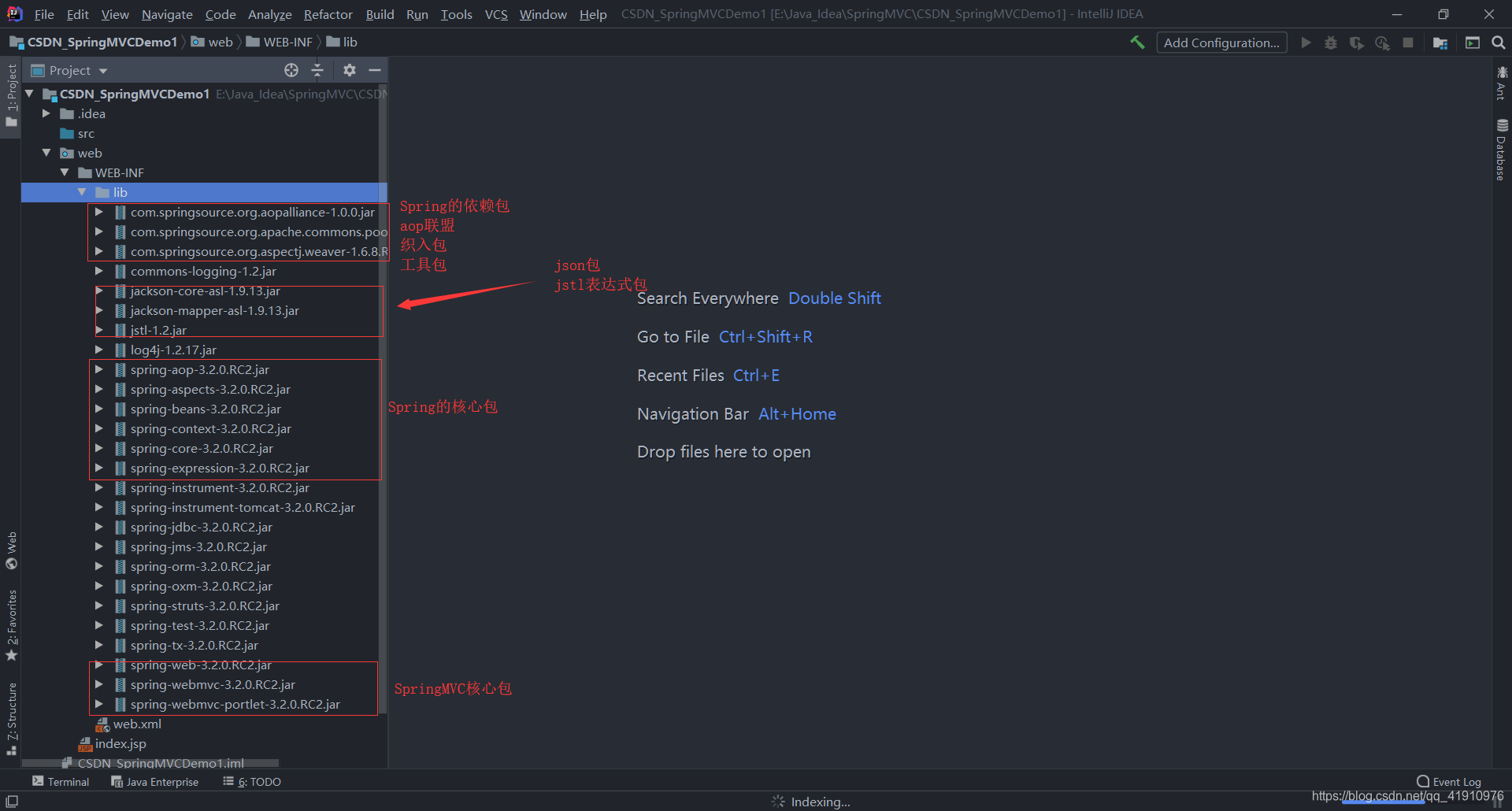Click Add Configuration button
Screen dimensions: 1512x811
point(1221,43)
